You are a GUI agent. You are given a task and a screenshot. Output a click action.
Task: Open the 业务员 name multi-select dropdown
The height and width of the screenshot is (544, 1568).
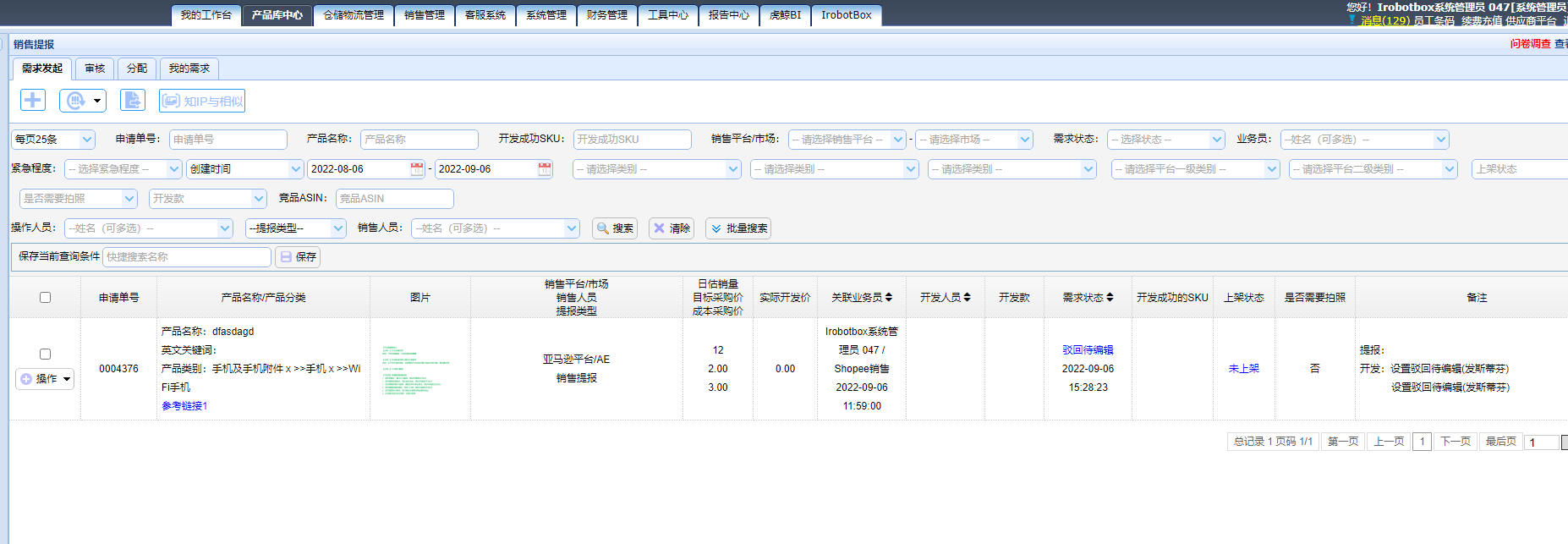(x=1365, y=140)
